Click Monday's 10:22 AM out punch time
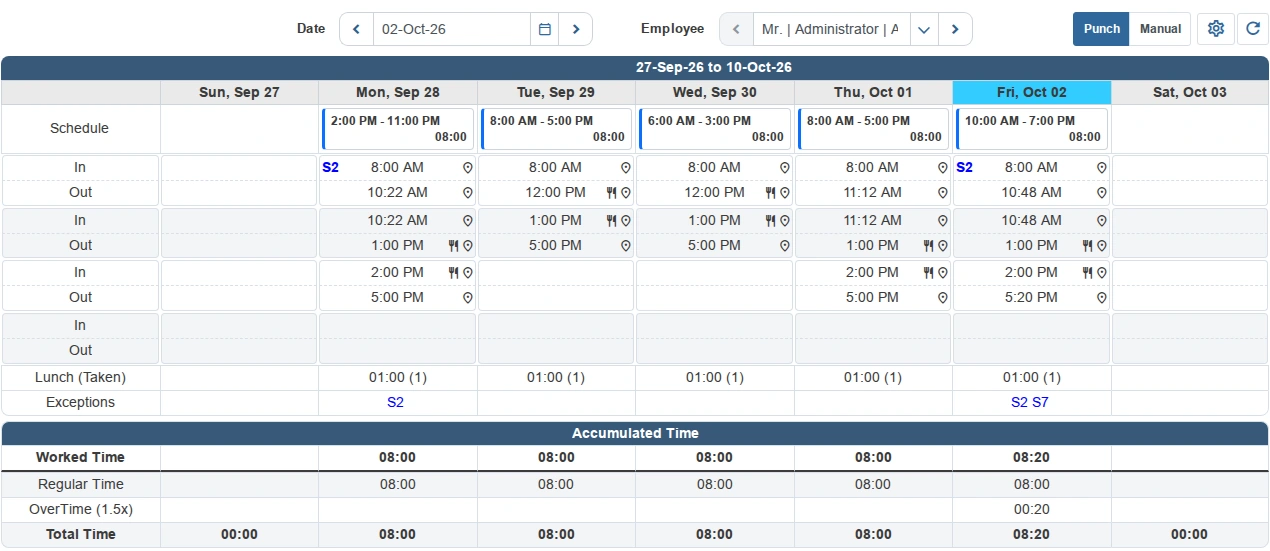1270x551 pixels. pos(397,192)
